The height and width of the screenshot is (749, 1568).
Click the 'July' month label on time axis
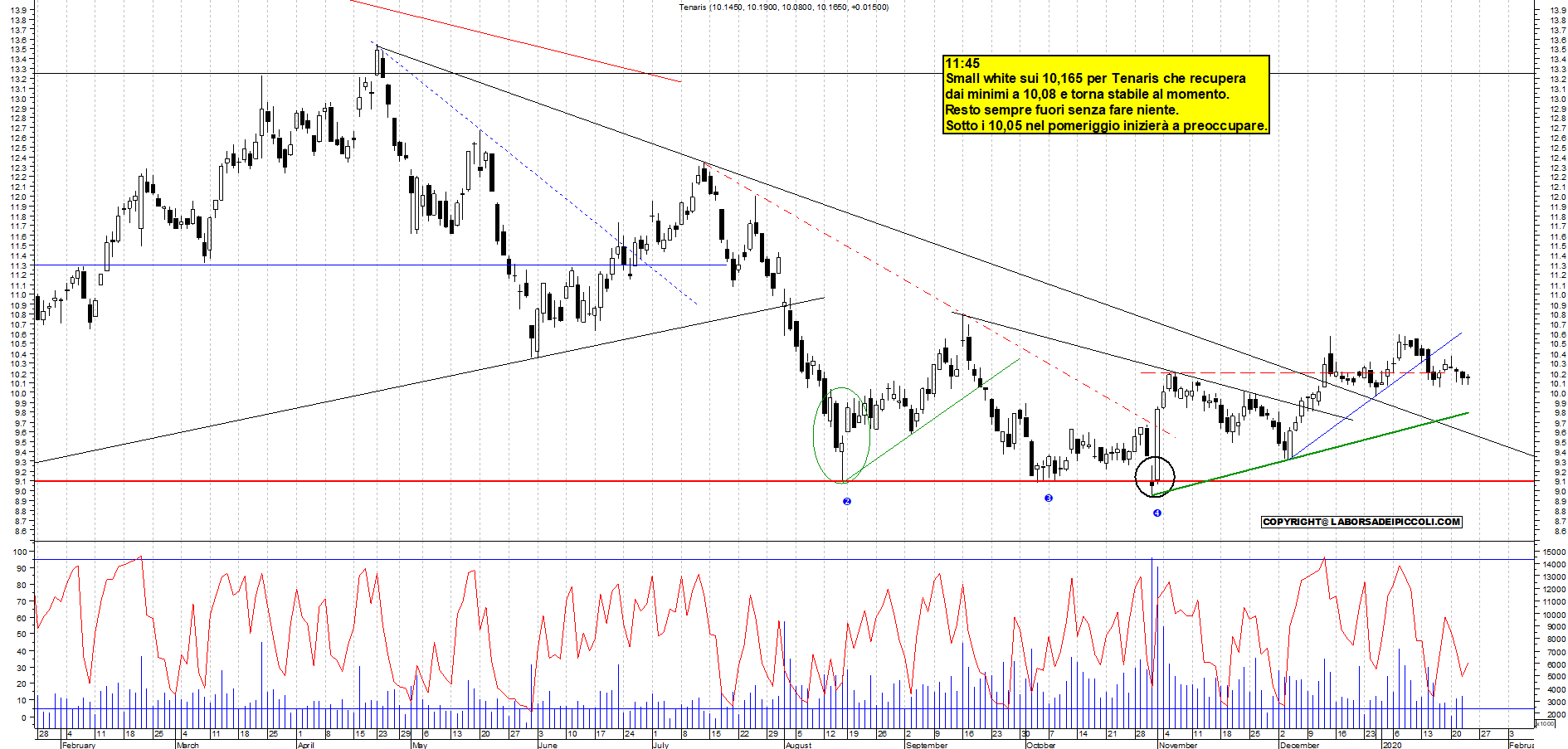[660, 744]
